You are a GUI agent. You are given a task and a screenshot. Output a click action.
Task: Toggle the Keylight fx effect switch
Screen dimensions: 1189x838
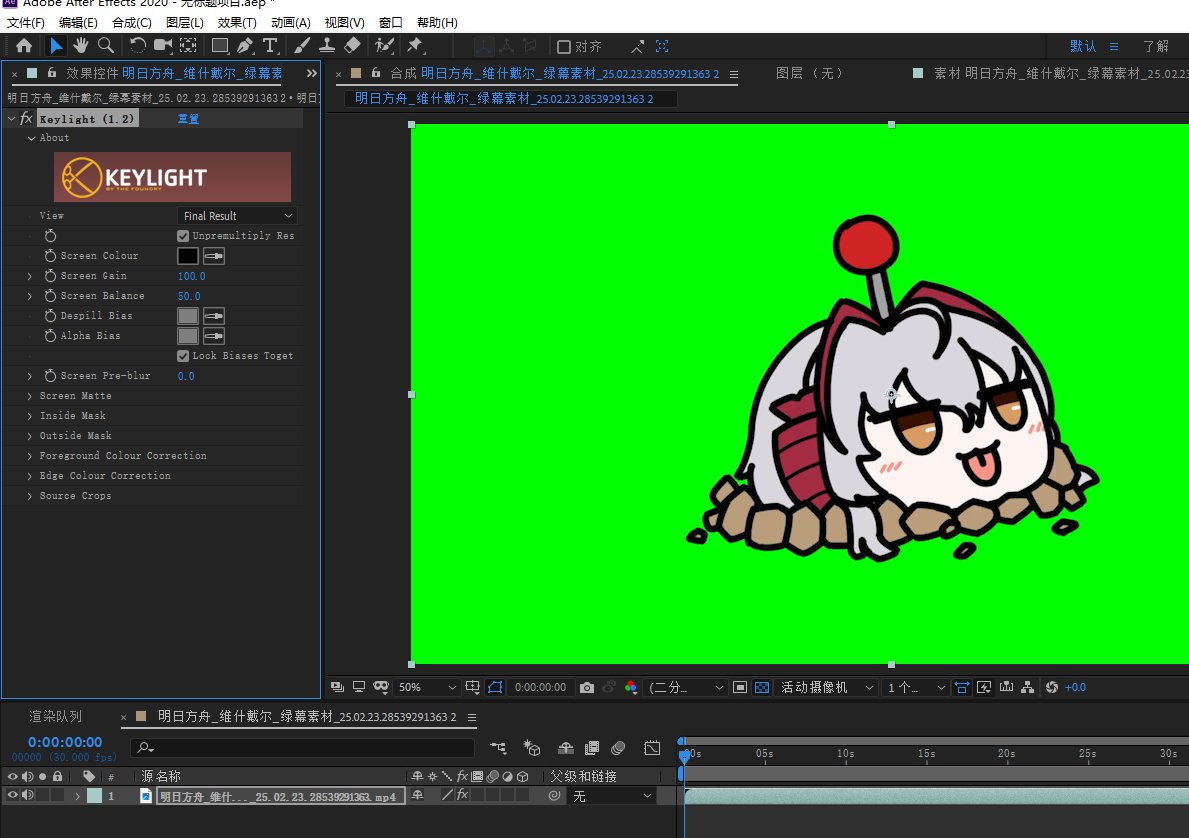[x=27, y=118]
